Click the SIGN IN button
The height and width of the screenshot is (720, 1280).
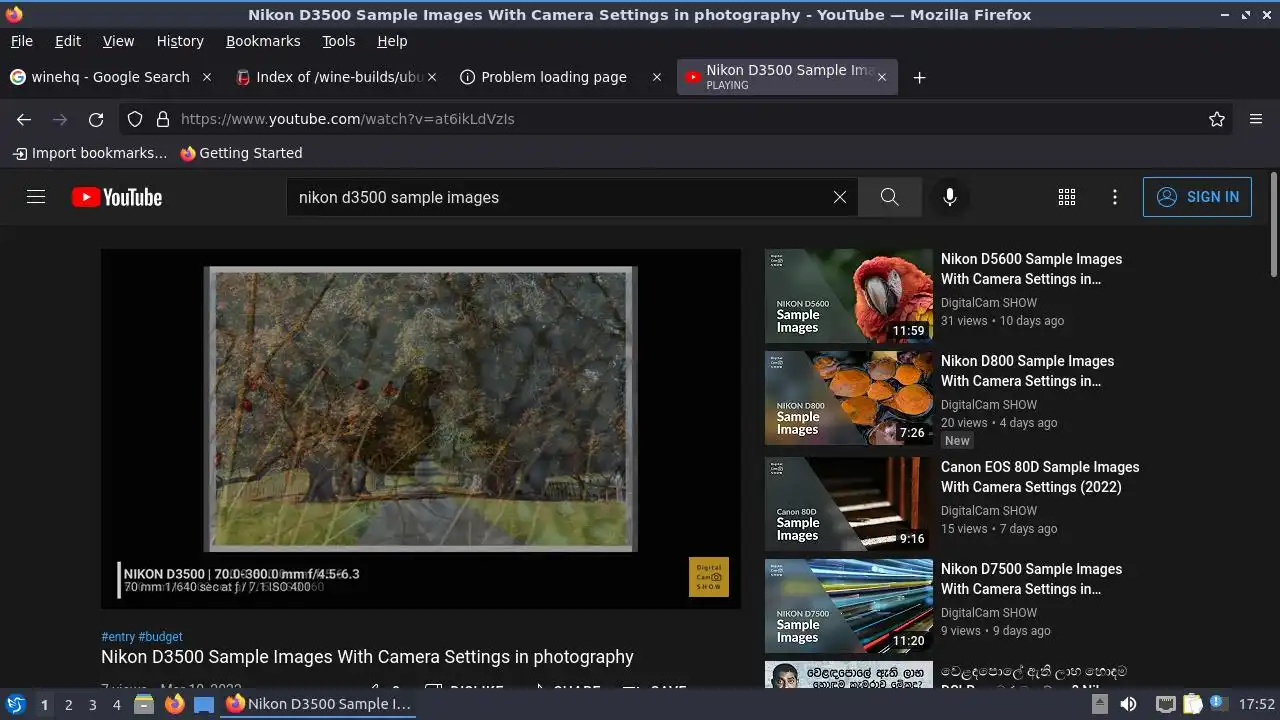coord(1197,197)
